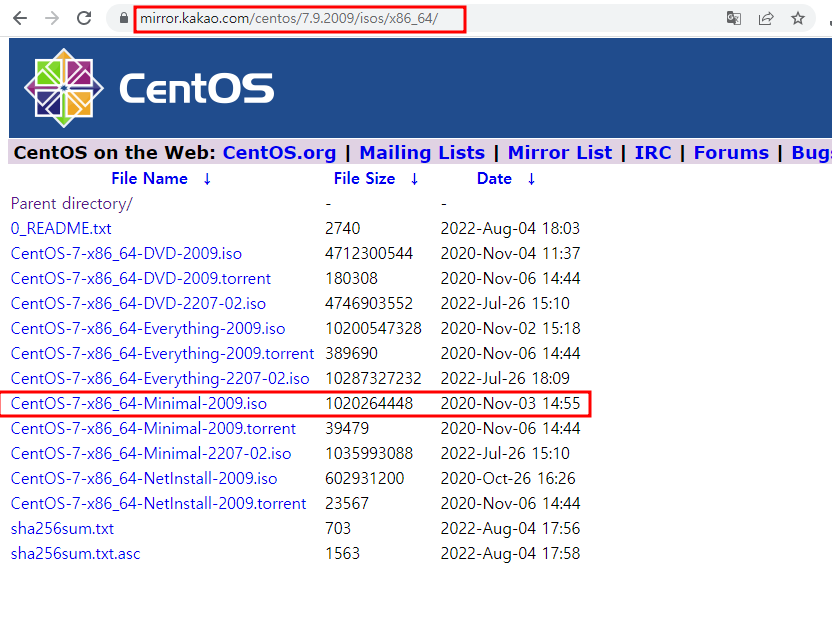Download CentOS-7-x86_64-Everything-2009.torrent
Image resolution: width=832 pixels, height=624 pixels.
click(162, 353)
